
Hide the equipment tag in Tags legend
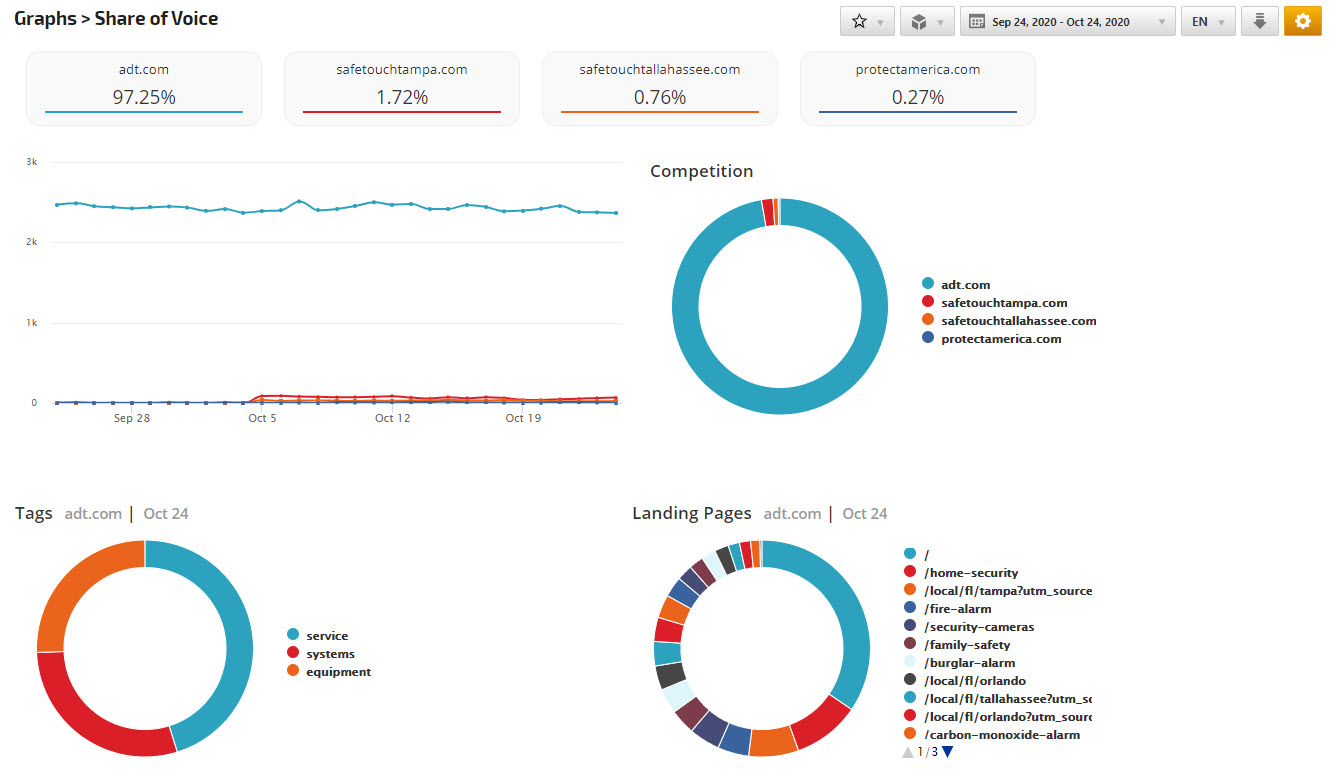tap(338, 672)
